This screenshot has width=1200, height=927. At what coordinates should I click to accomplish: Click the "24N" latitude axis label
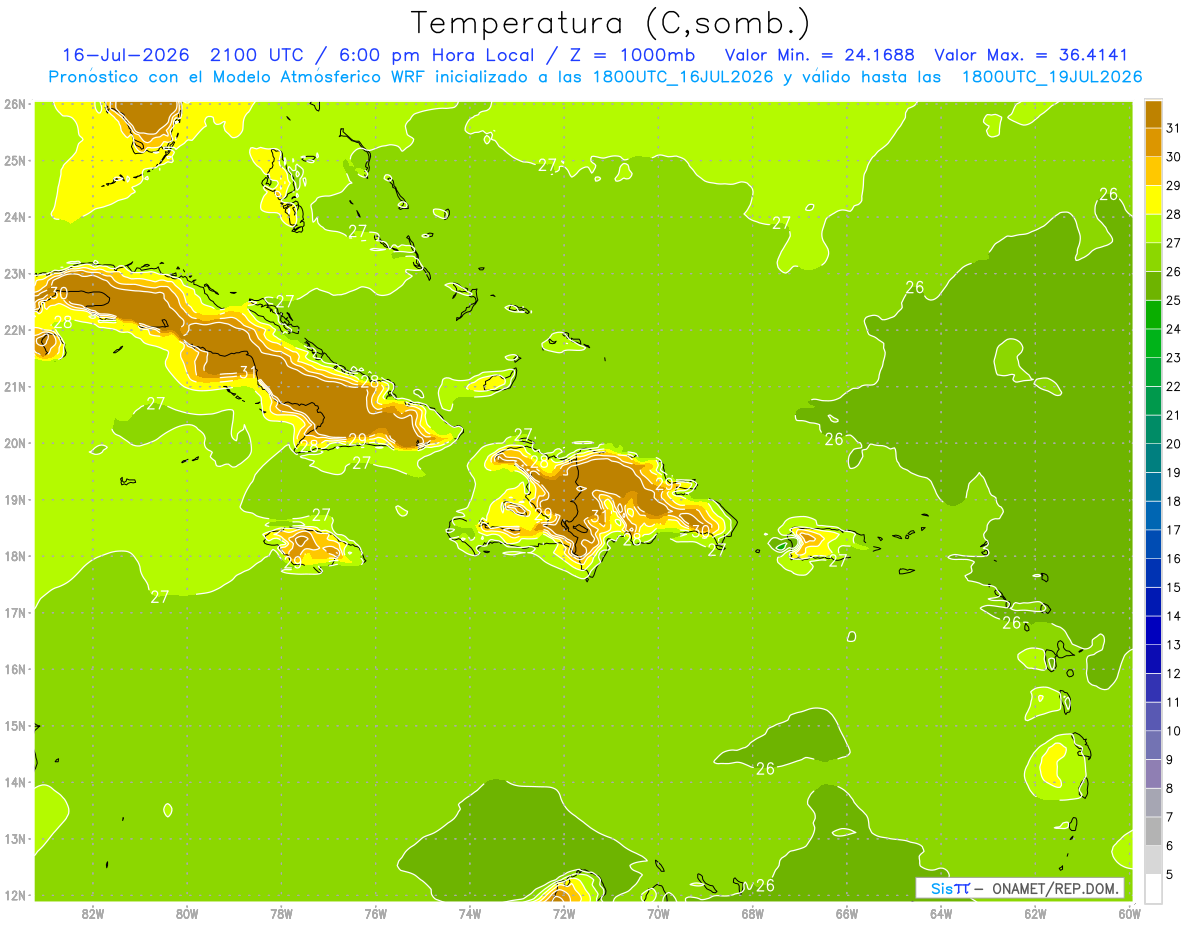coord(15,217)
